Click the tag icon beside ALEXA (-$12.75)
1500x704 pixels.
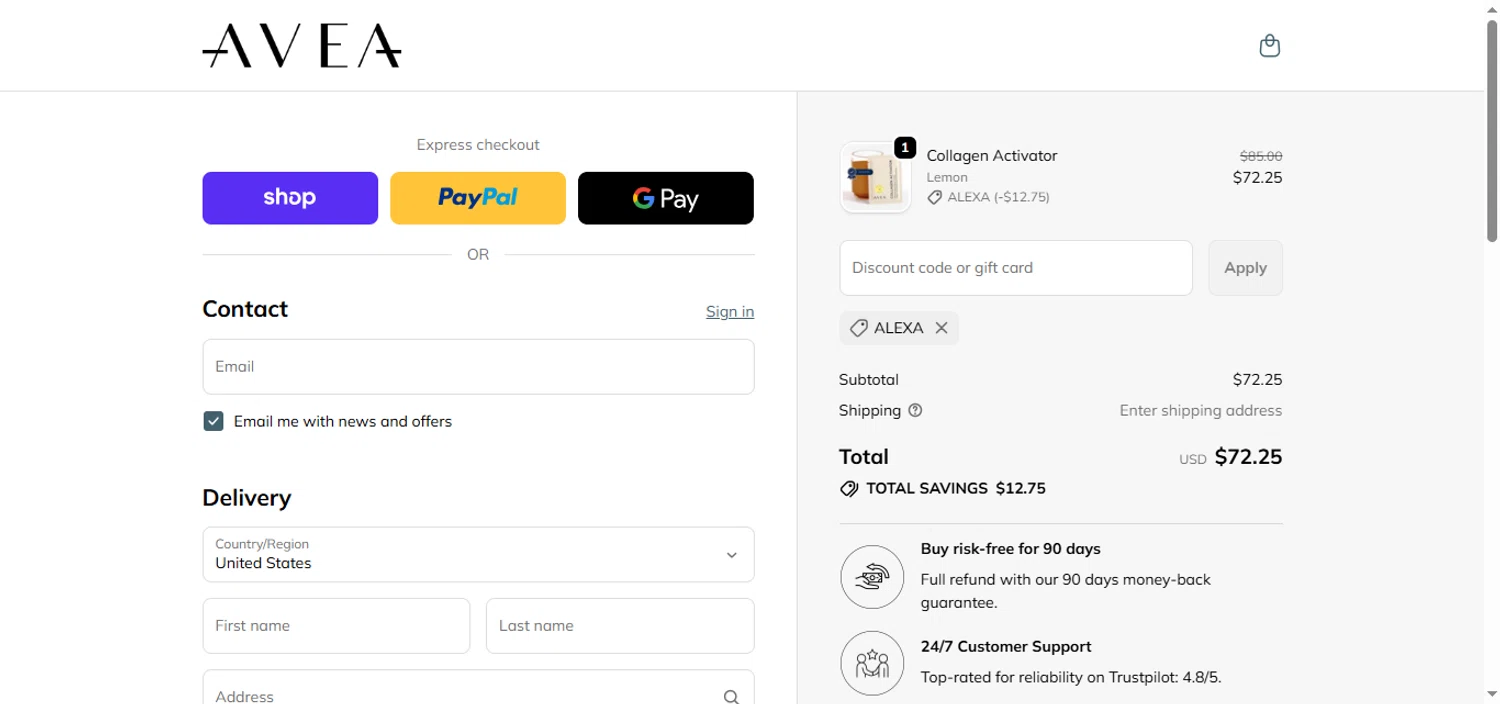(x=934, y=197)
